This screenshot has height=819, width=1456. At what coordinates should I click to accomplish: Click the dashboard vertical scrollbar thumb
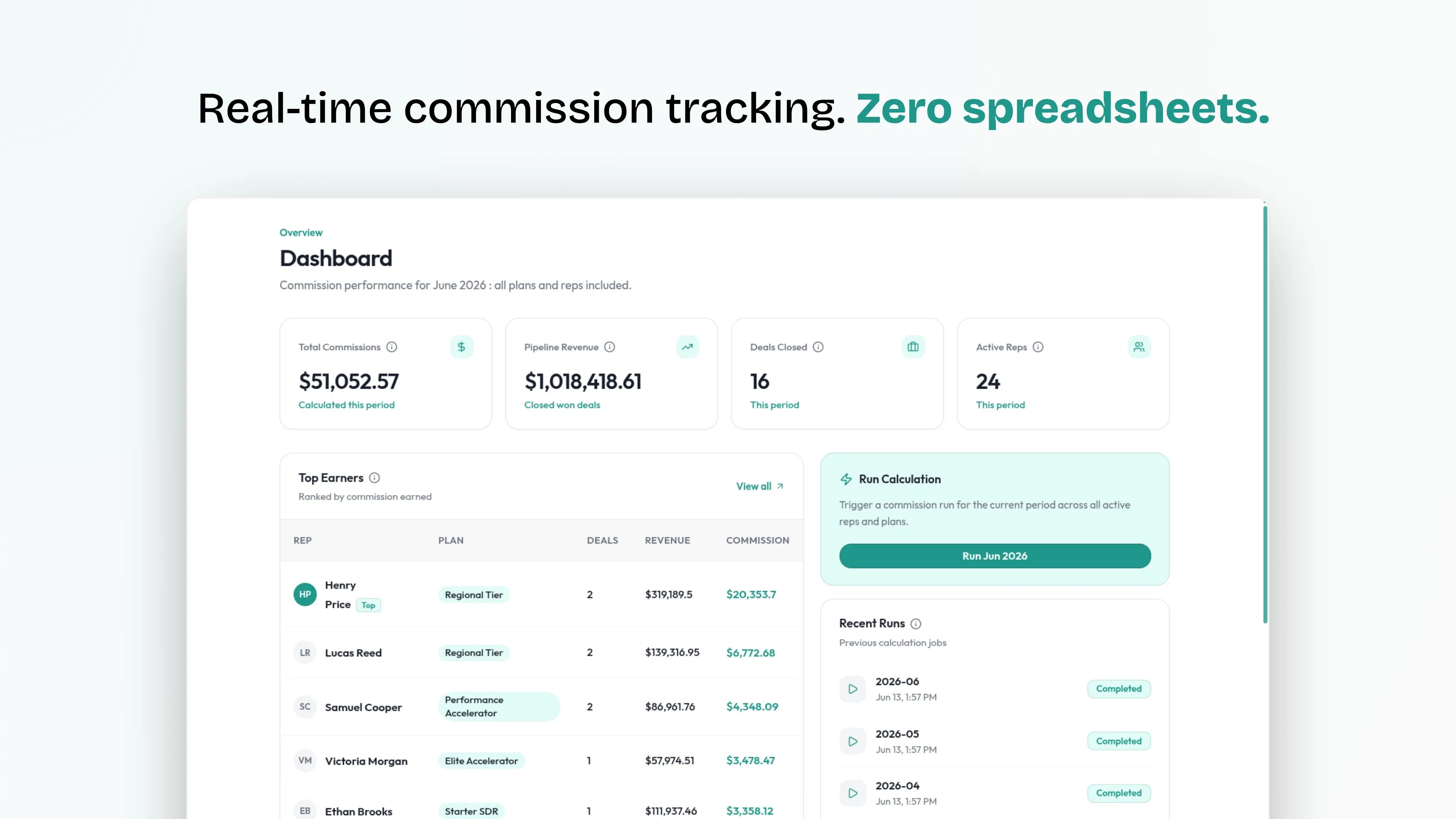[x=1265, y=415]
